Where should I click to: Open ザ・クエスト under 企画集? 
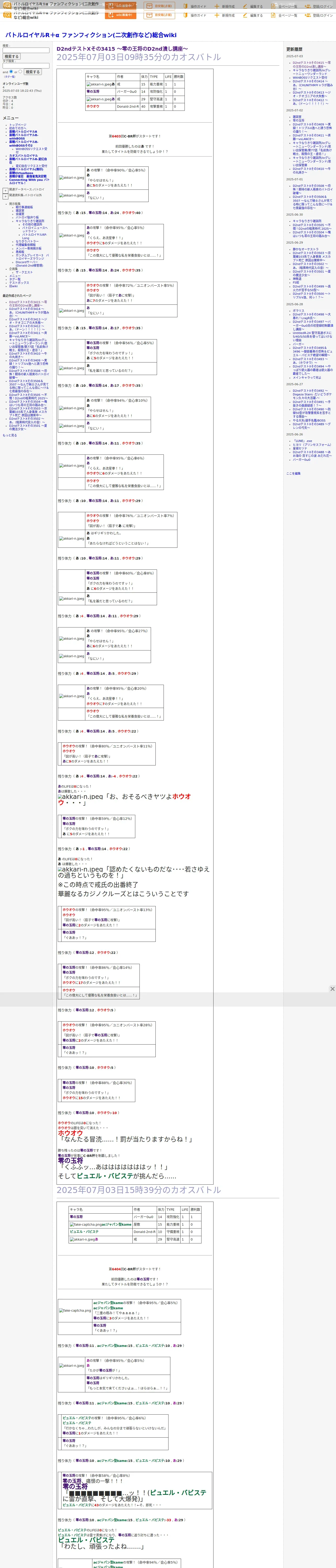coord(24,272)
